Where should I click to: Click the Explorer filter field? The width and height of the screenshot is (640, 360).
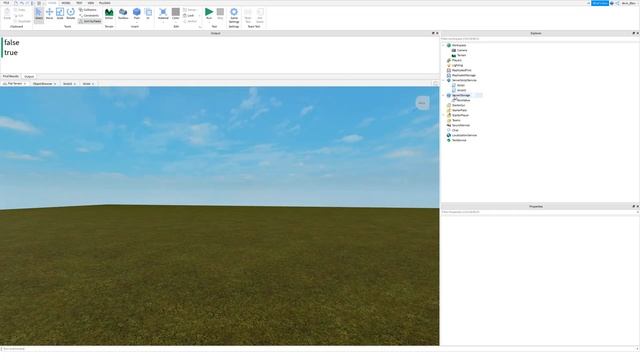pos(540,39)
